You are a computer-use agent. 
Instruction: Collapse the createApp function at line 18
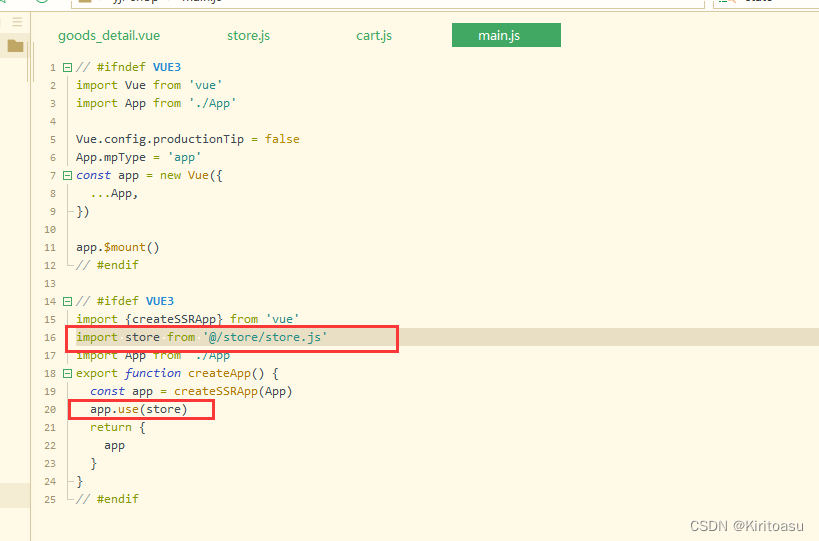67,373
